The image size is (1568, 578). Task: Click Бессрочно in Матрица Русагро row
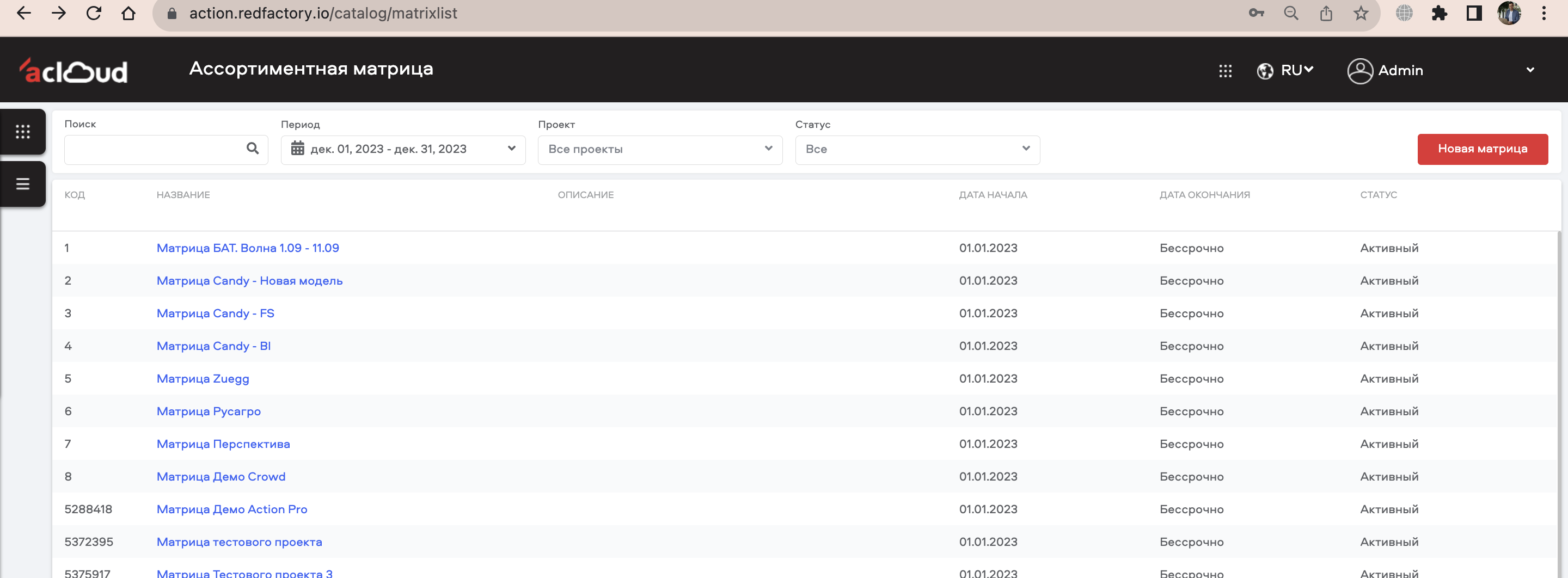pyautogui.click(x=1191, y=412)
